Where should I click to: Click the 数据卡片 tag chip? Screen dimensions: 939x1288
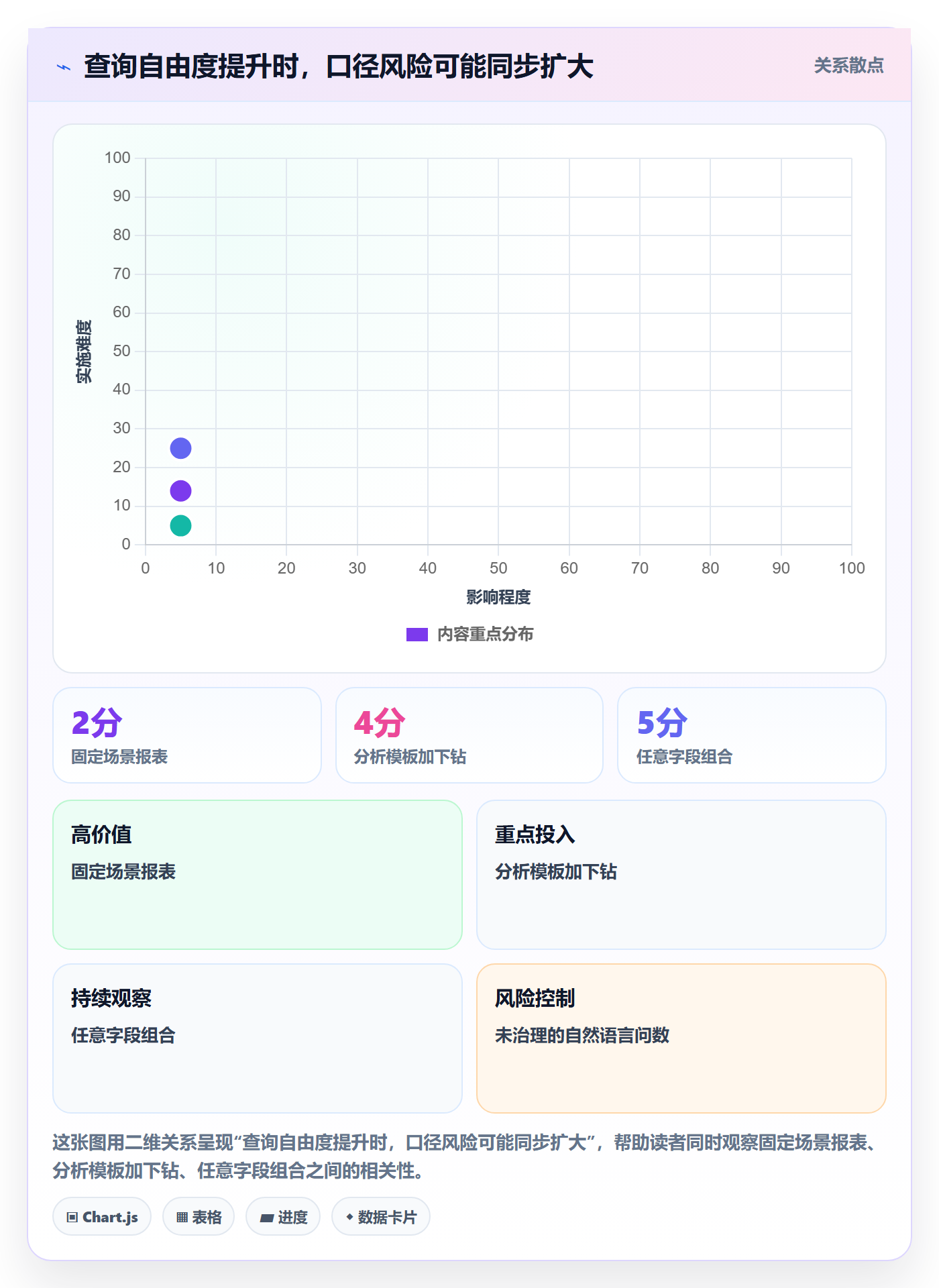point(381,1217)
